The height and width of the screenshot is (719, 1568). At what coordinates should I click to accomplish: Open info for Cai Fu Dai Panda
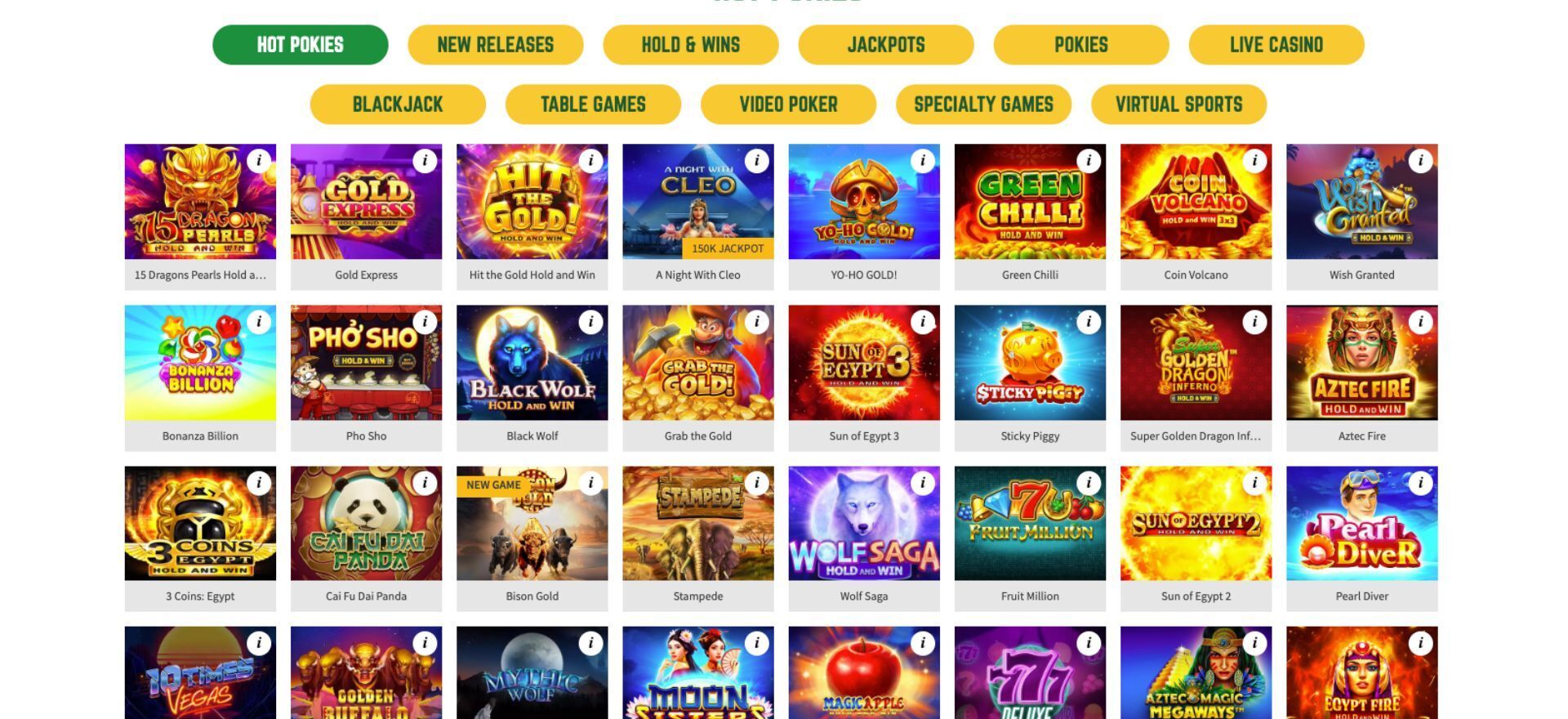pos(425,483)
